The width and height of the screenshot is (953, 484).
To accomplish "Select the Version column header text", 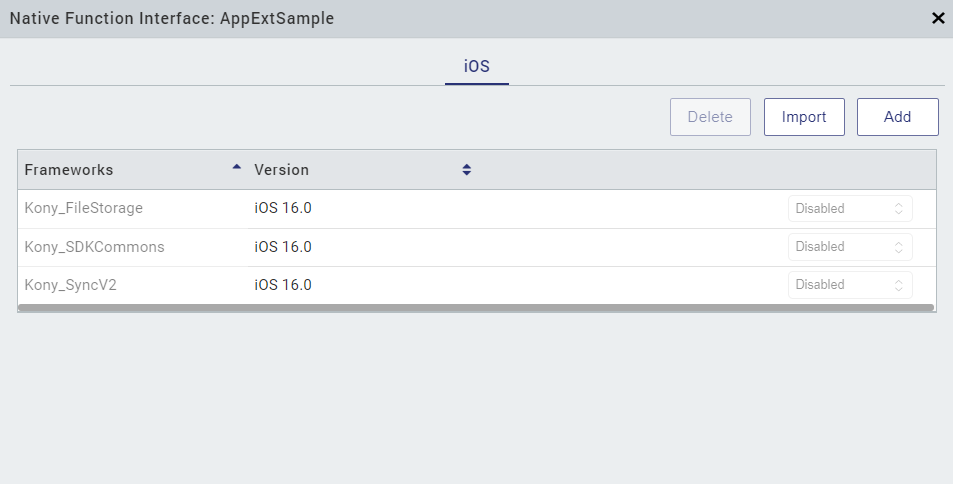I will pyautogui.click(x=282, y=170).
